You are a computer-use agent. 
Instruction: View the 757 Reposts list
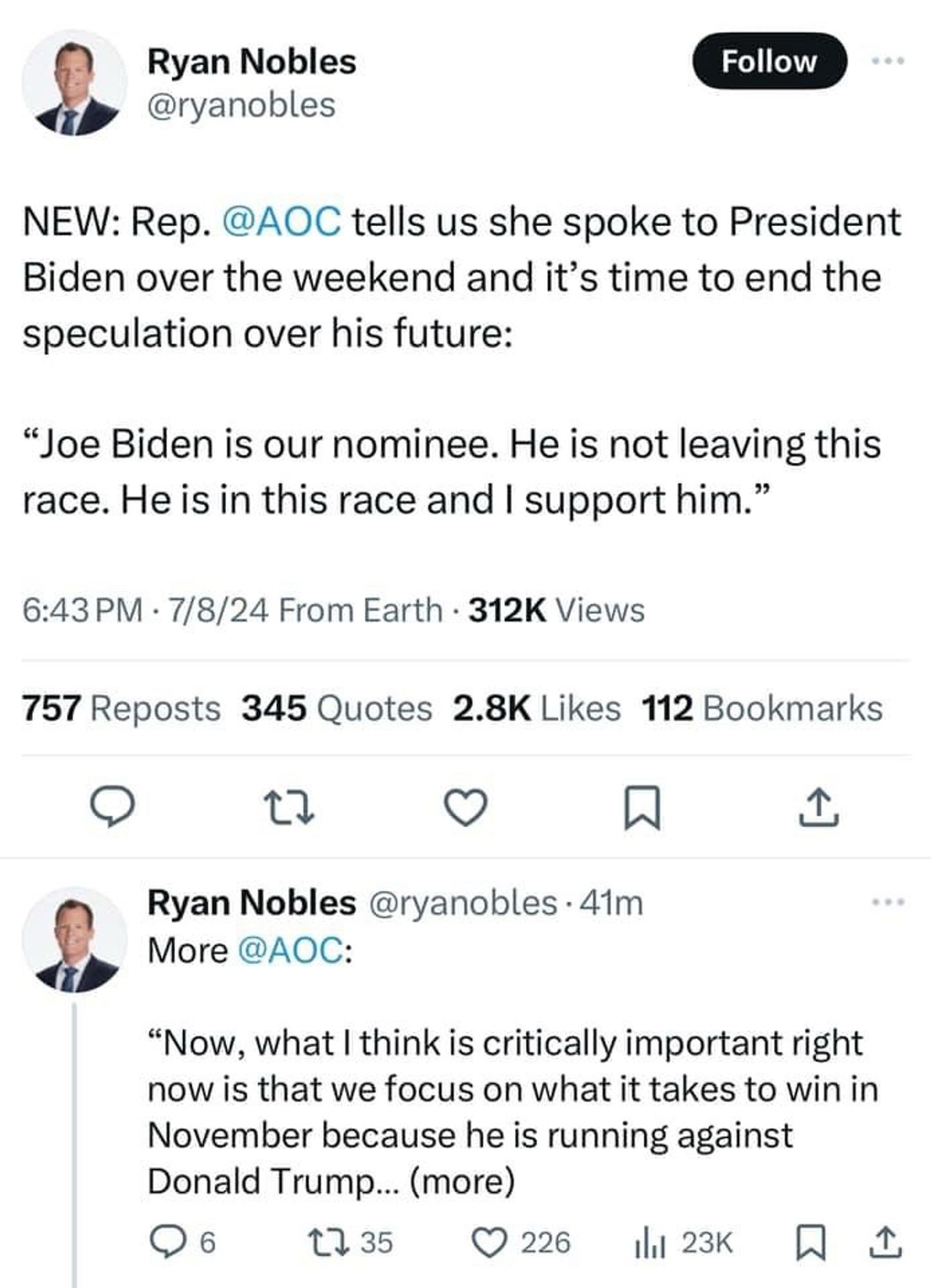[122, 708]
